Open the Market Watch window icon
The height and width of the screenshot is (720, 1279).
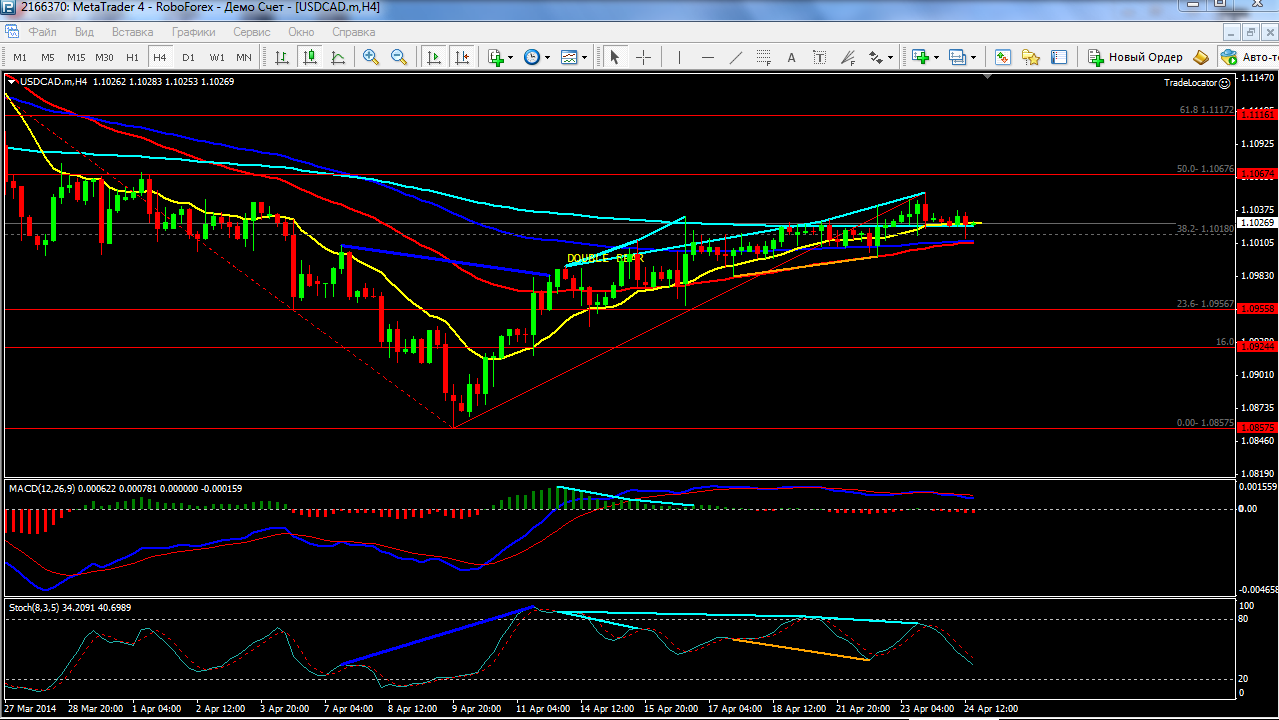click(x=1003, y=57)
